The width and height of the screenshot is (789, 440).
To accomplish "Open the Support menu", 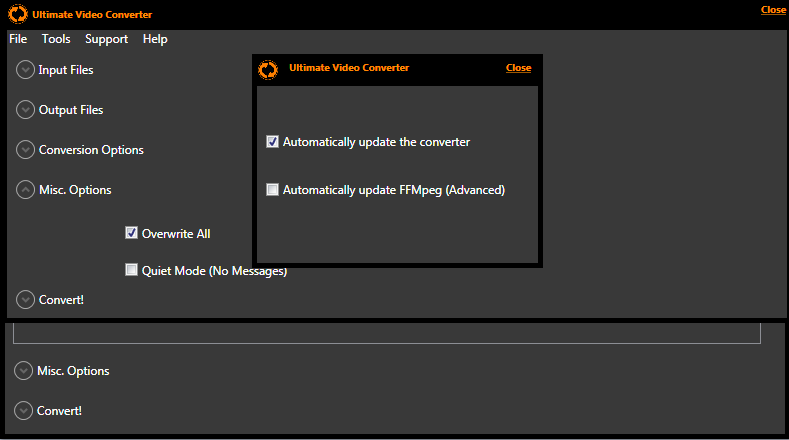I will [106, 39].
